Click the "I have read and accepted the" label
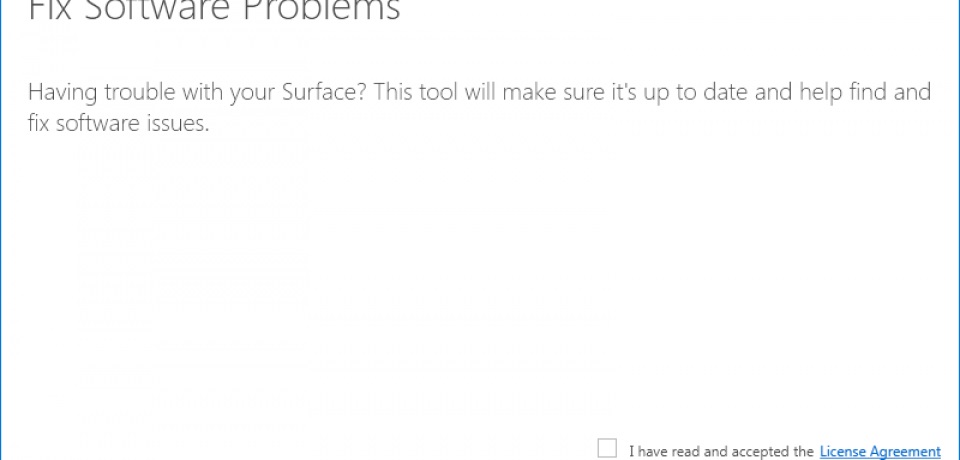 721,452
